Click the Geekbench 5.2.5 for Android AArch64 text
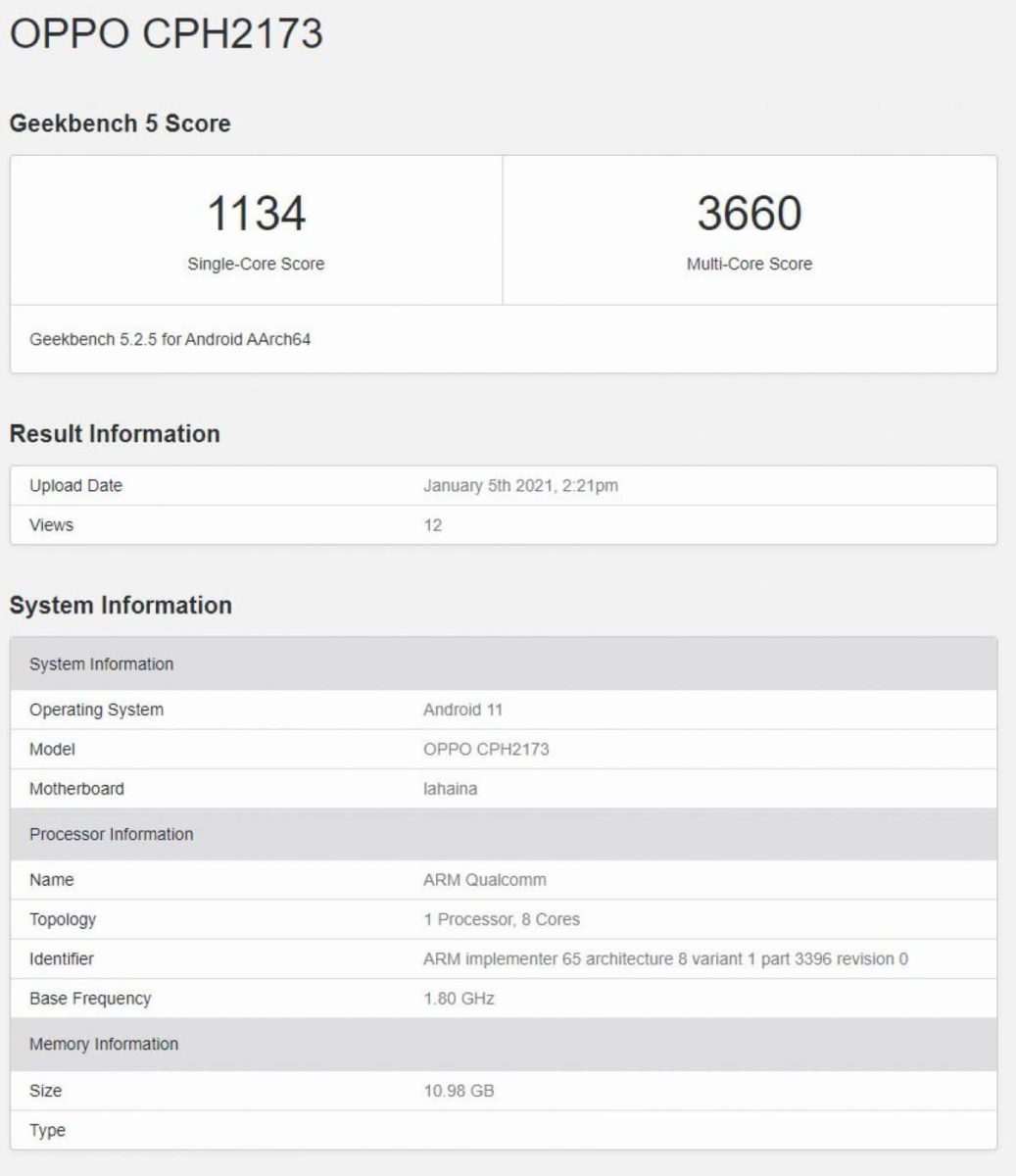Image resolution: width=1016 pixels, height=1176 pixels. tap(178, 338)
